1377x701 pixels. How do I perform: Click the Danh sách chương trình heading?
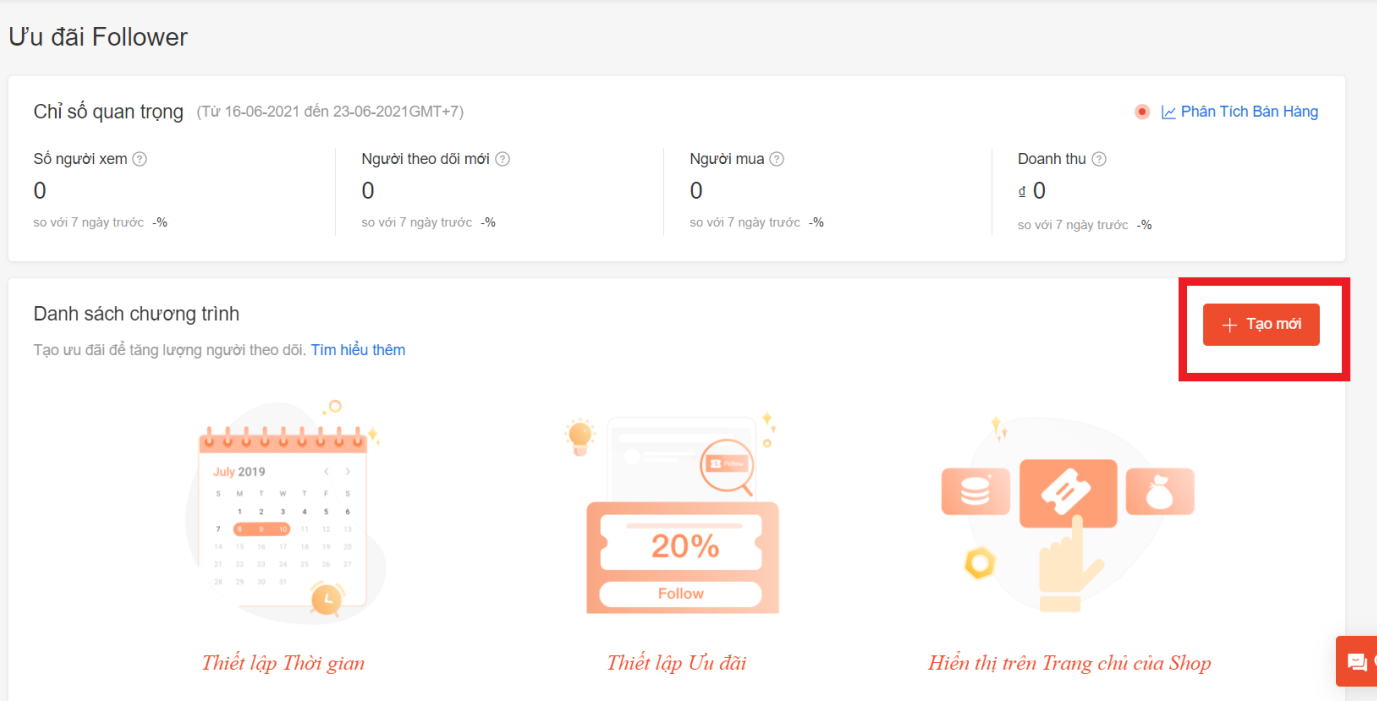[x=136, y=314]
